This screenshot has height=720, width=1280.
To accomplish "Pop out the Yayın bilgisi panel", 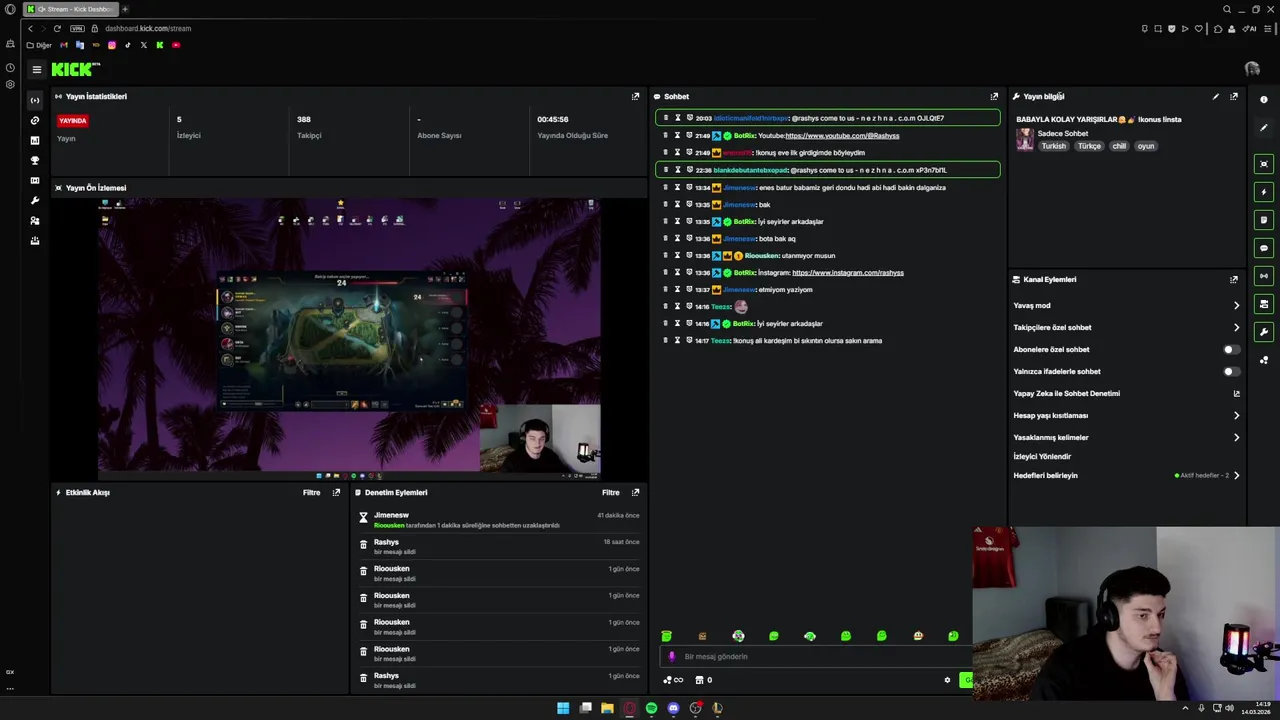I will pos(1234,96).
